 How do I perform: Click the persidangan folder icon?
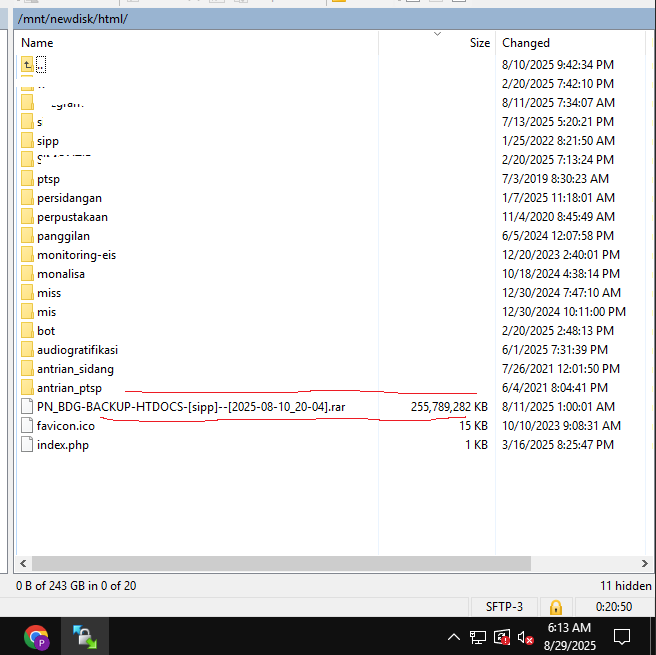click(27, 197)
